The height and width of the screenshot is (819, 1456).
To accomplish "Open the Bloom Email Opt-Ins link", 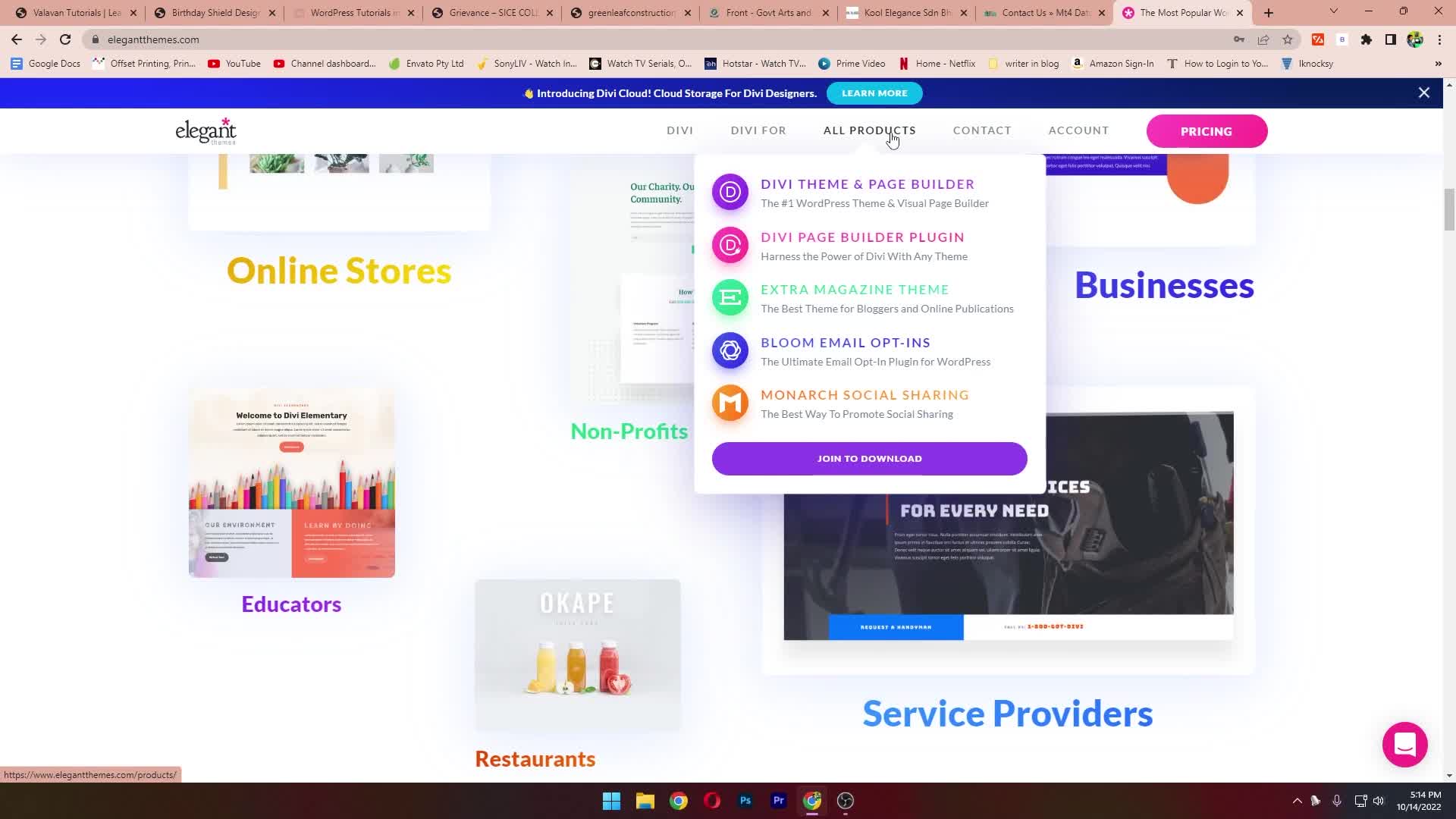I will click(846, 343).
